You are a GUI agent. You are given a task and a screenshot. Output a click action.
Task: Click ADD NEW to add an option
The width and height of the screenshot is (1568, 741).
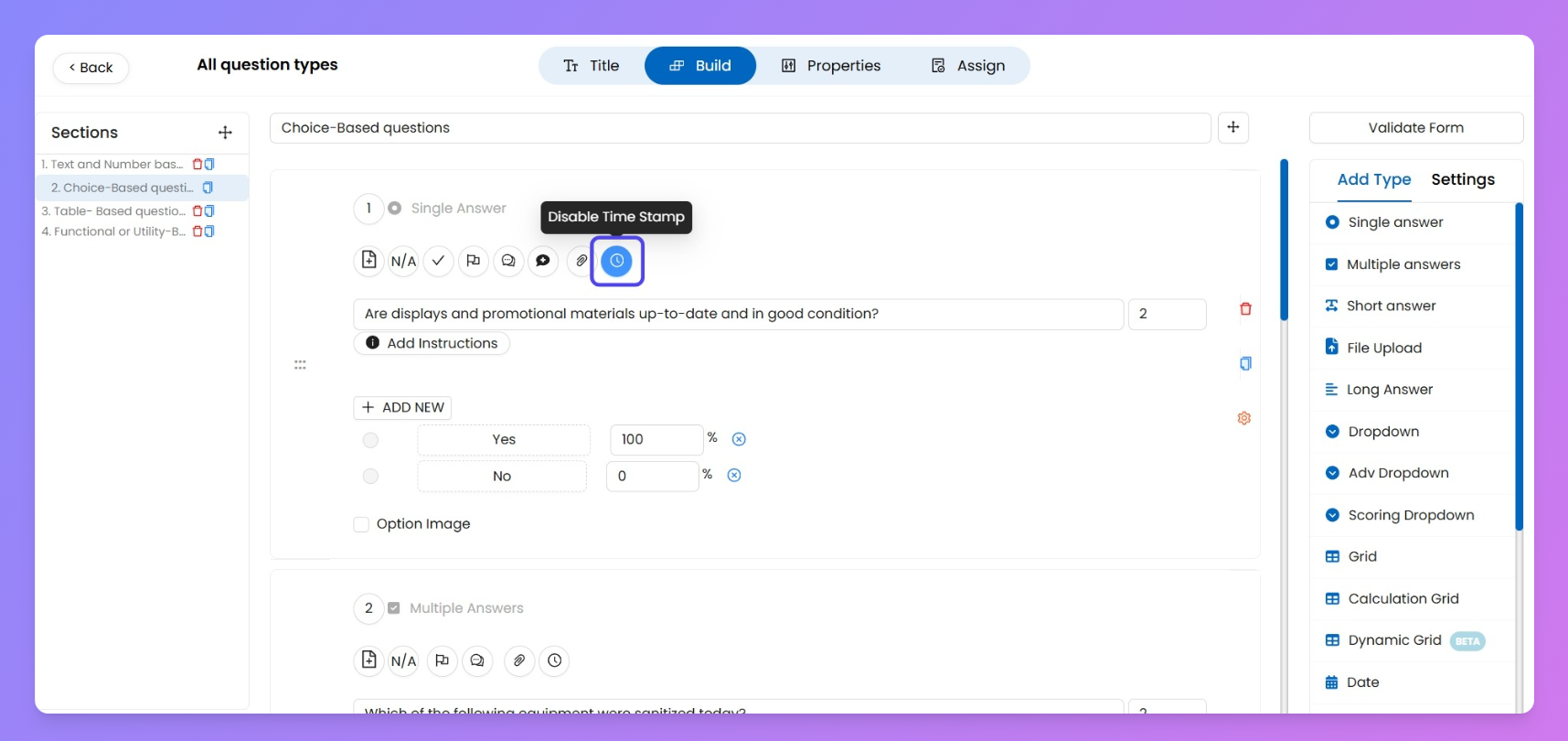402,407
